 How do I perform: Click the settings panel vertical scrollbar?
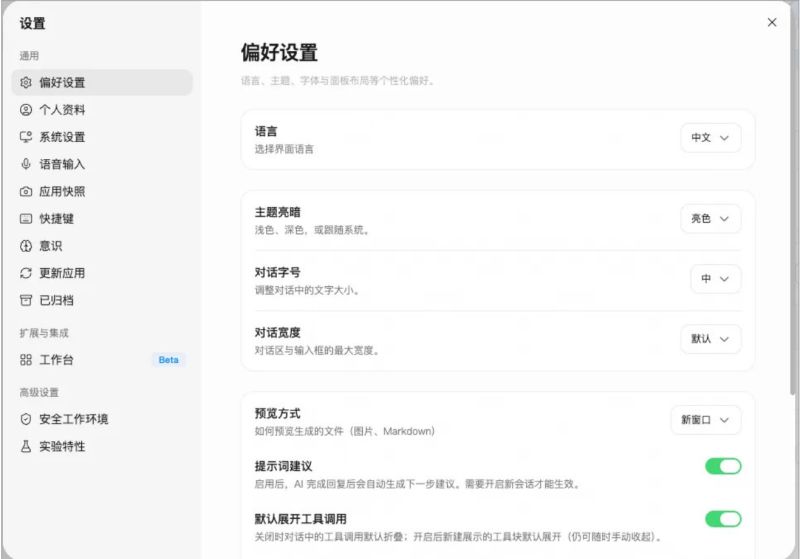click(792, 199)
